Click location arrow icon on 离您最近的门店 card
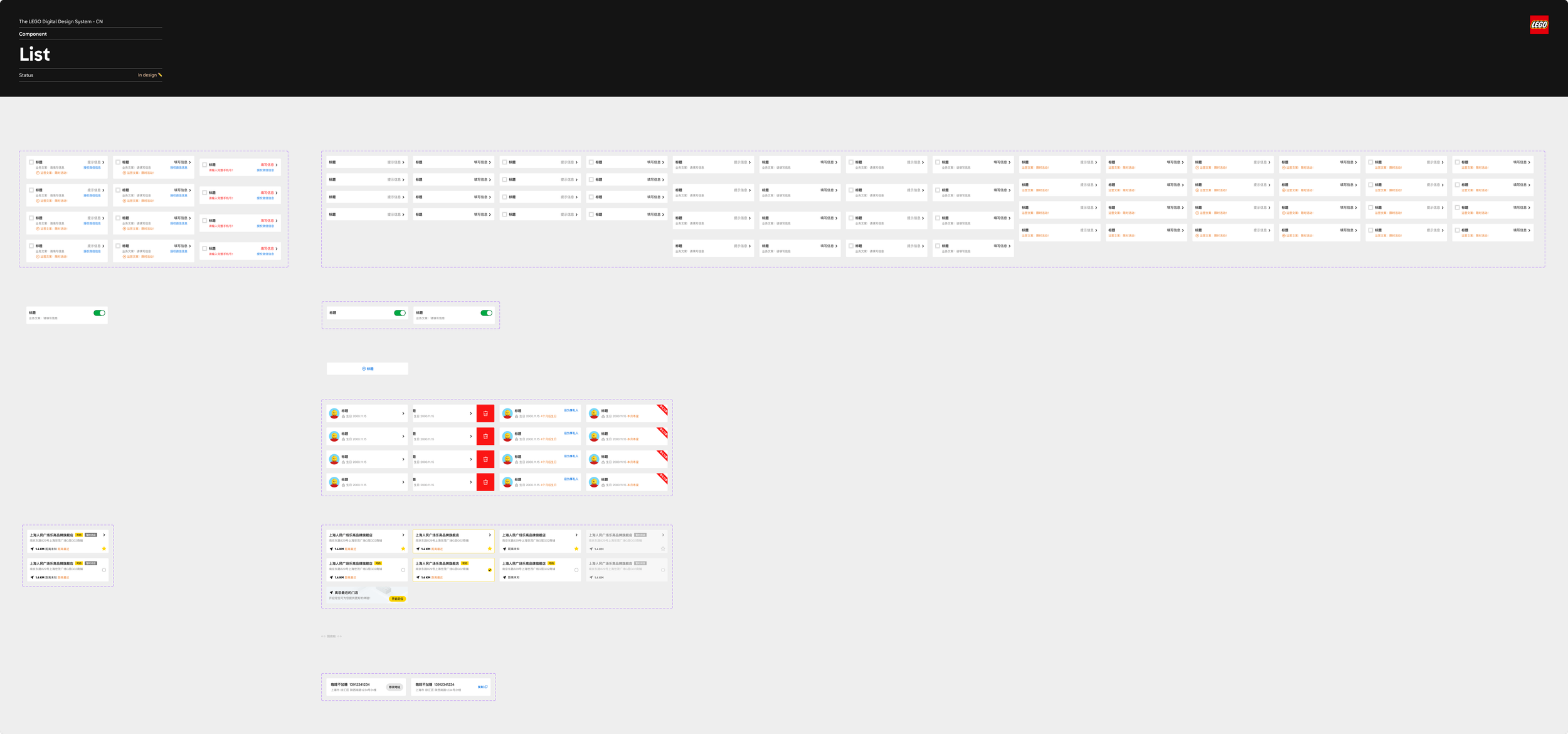 click(x=331, y=592)
